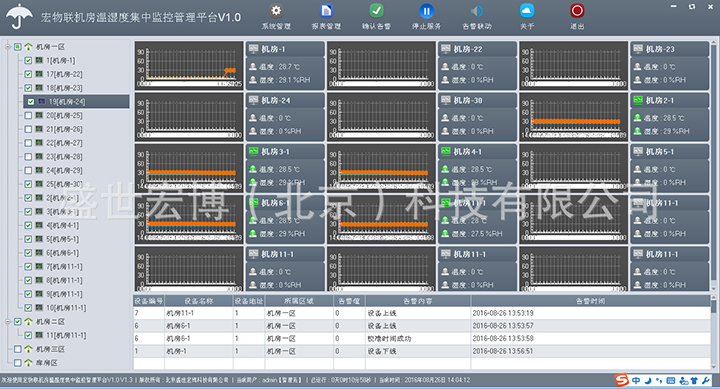
Task: Click the Sogou input method S icon
Action: (x=622, y=380)
